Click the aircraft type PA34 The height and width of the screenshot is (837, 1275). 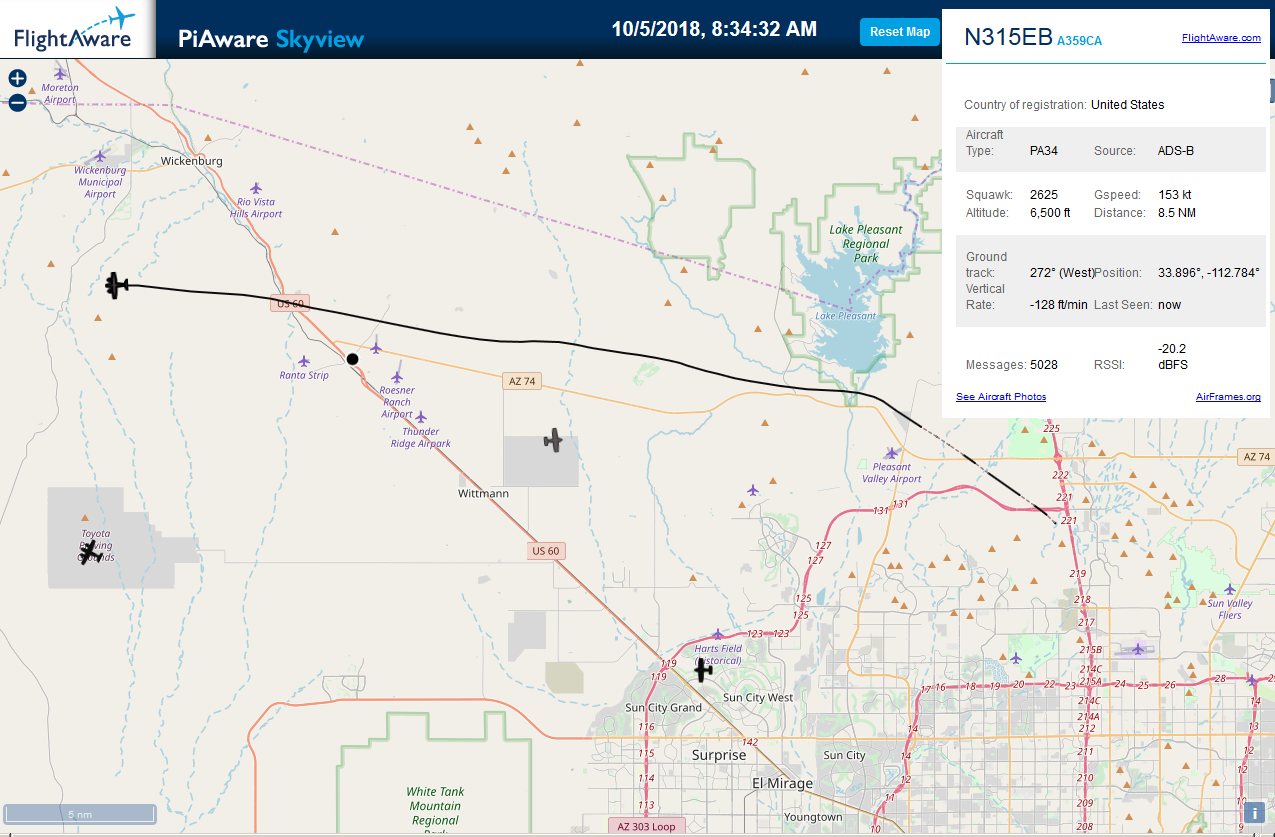1044,151
